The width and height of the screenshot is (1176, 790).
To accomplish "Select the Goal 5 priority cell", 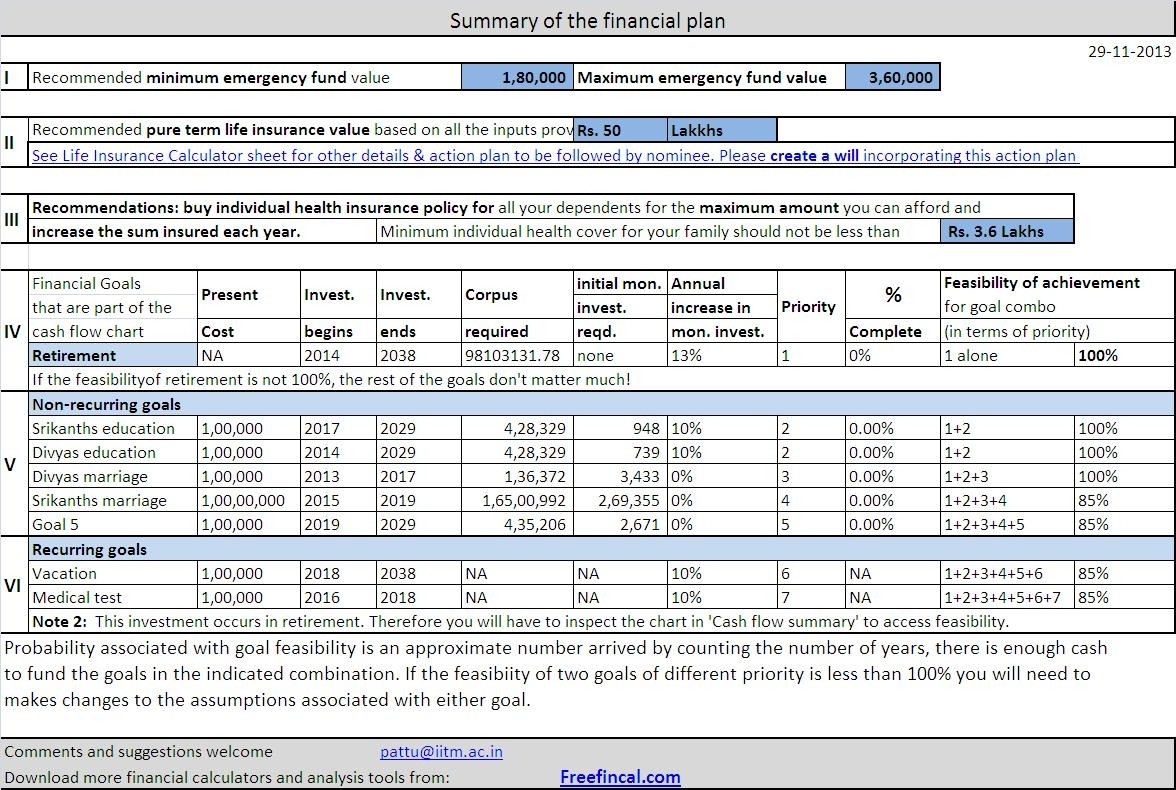I will point(809,523).
